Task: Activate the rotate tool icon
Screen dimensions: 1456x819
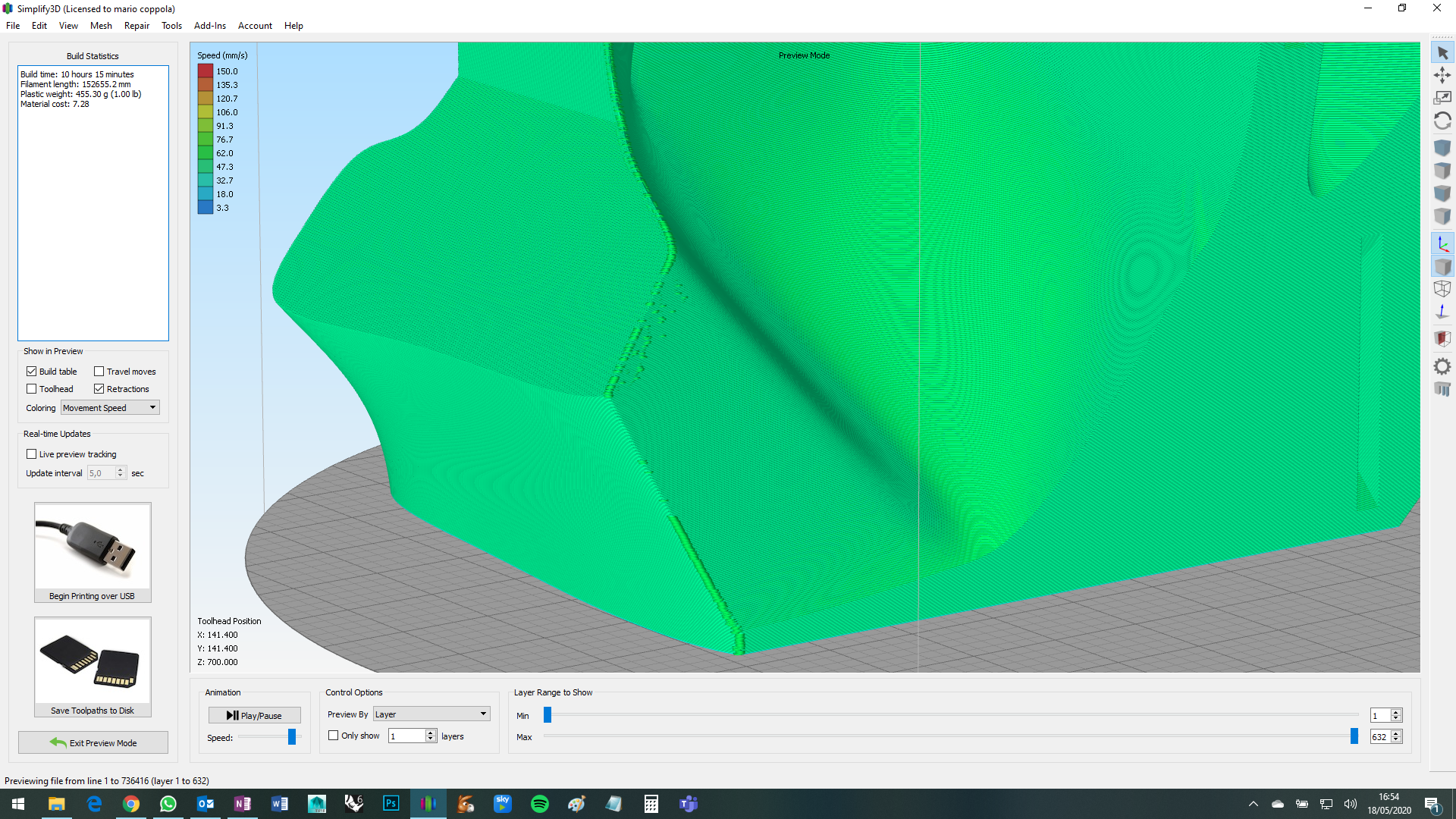Action: [1442, 121]
